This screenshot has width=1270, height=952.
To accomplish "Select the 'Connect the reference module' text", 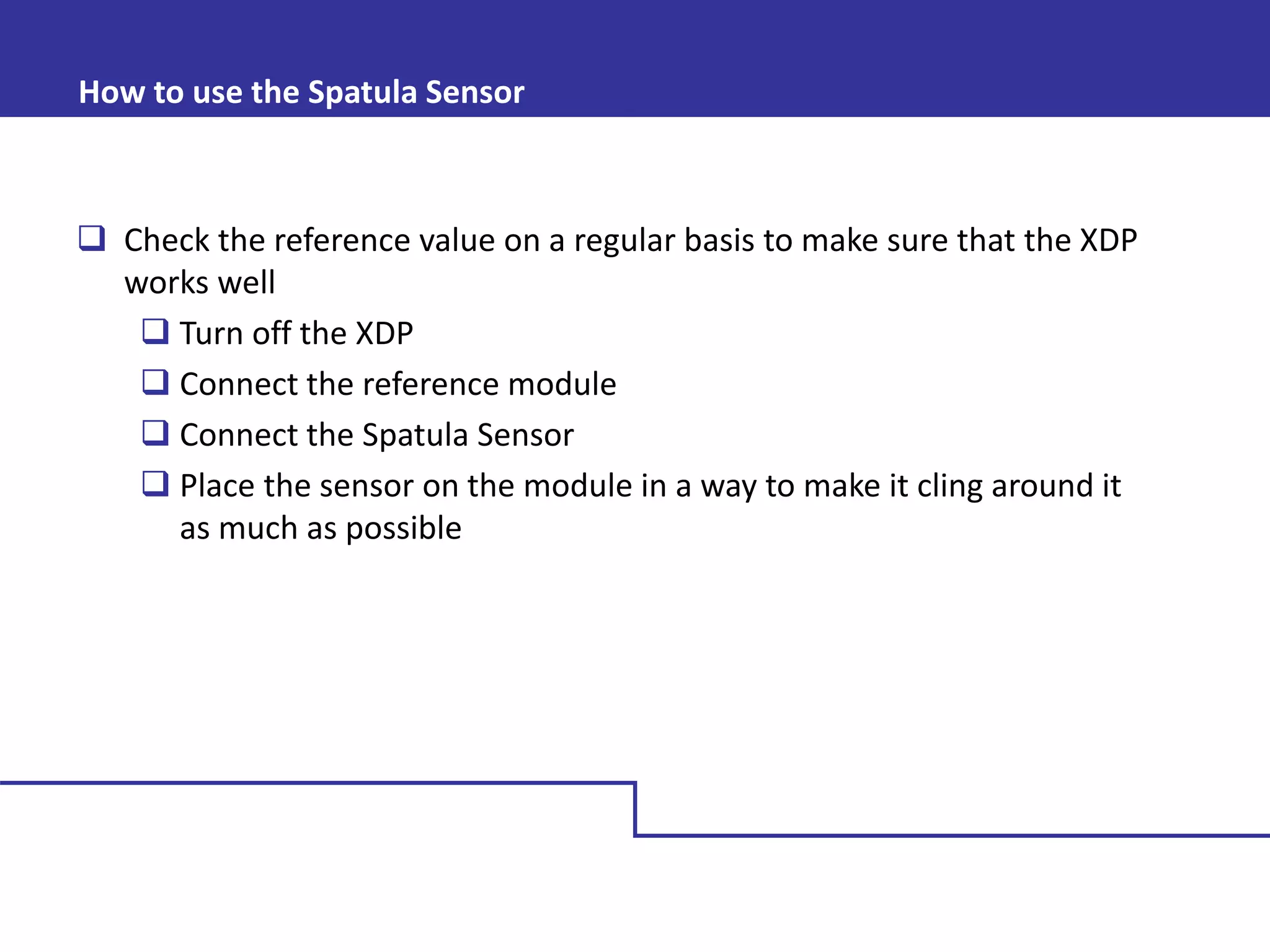I will coord(397,384).
